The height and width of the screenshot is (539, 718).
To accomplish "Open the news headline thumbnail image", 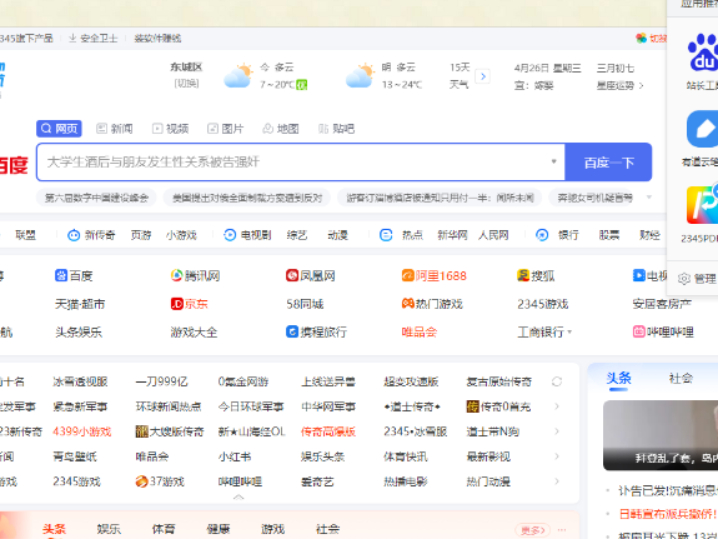I will pyautogui.click(x=660, y=435).
